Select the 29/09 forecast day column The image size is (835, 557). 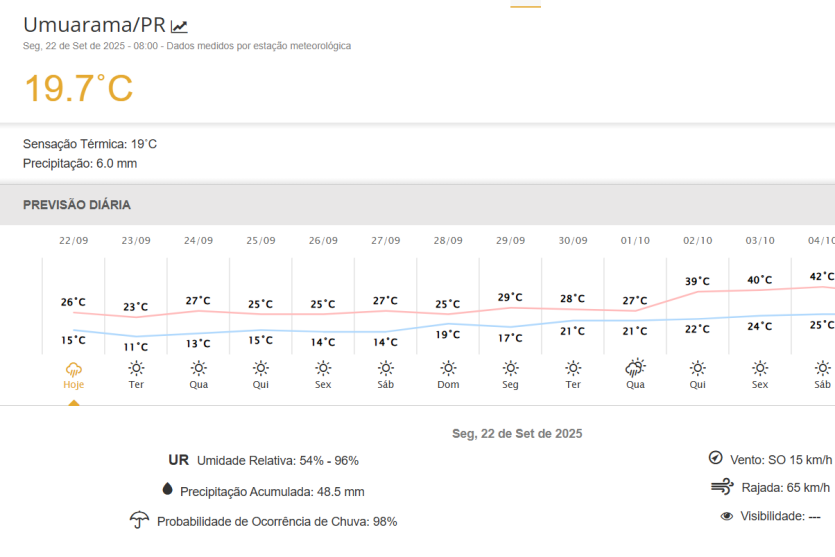coord(510,320)
